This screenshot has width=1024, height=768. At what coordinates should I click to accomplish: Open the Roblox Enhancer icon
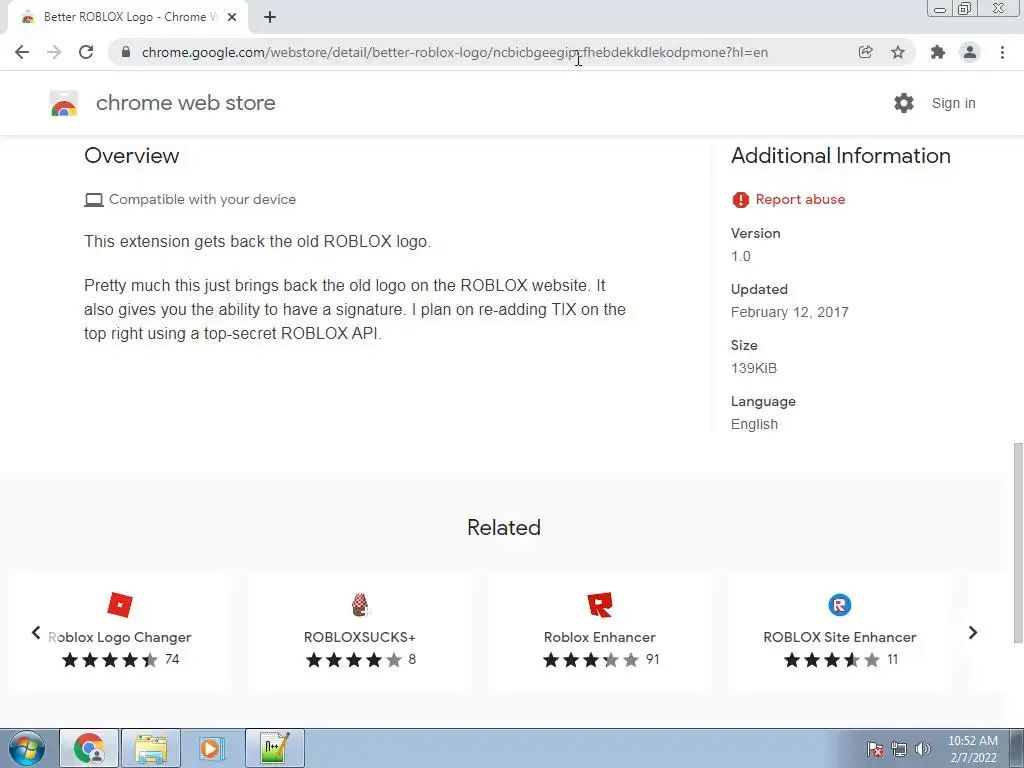point(600,605)
